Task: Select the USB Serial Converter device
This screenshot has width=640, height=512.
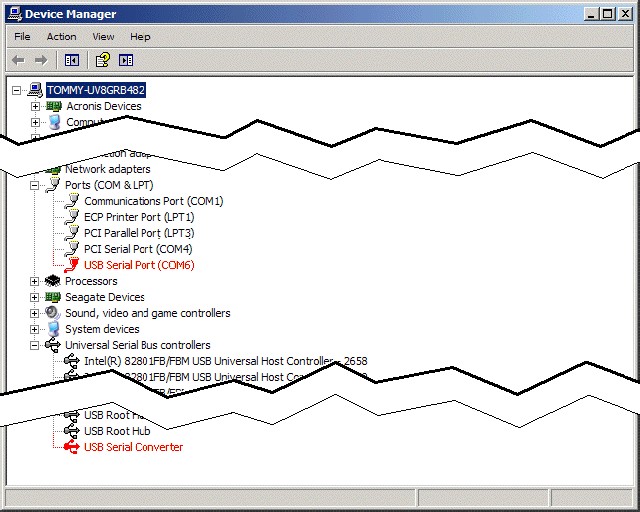Action: click(133, 447)
